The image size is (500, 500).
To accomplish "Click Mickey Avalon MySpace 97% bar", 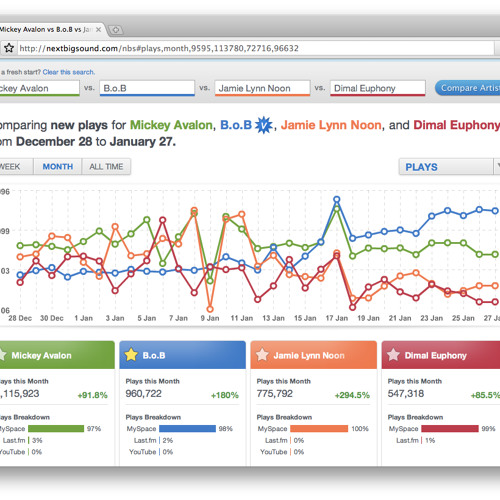I will tap(56, 429).
